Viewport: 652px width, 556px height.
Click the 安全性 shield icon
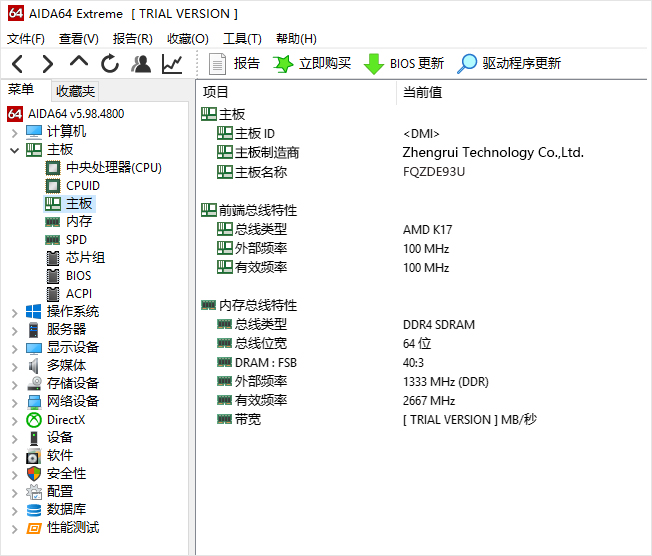[x=34, y=474]
